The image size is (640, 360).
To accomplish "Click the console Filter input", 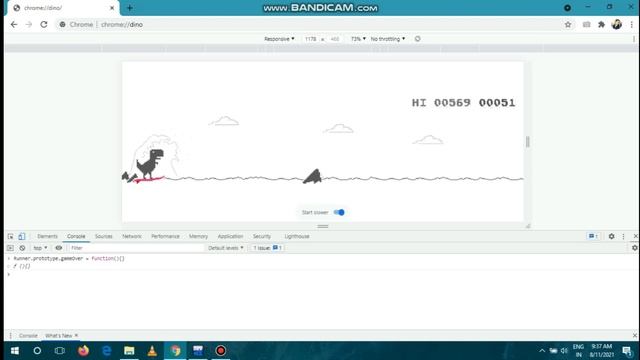I will [136, 248].
